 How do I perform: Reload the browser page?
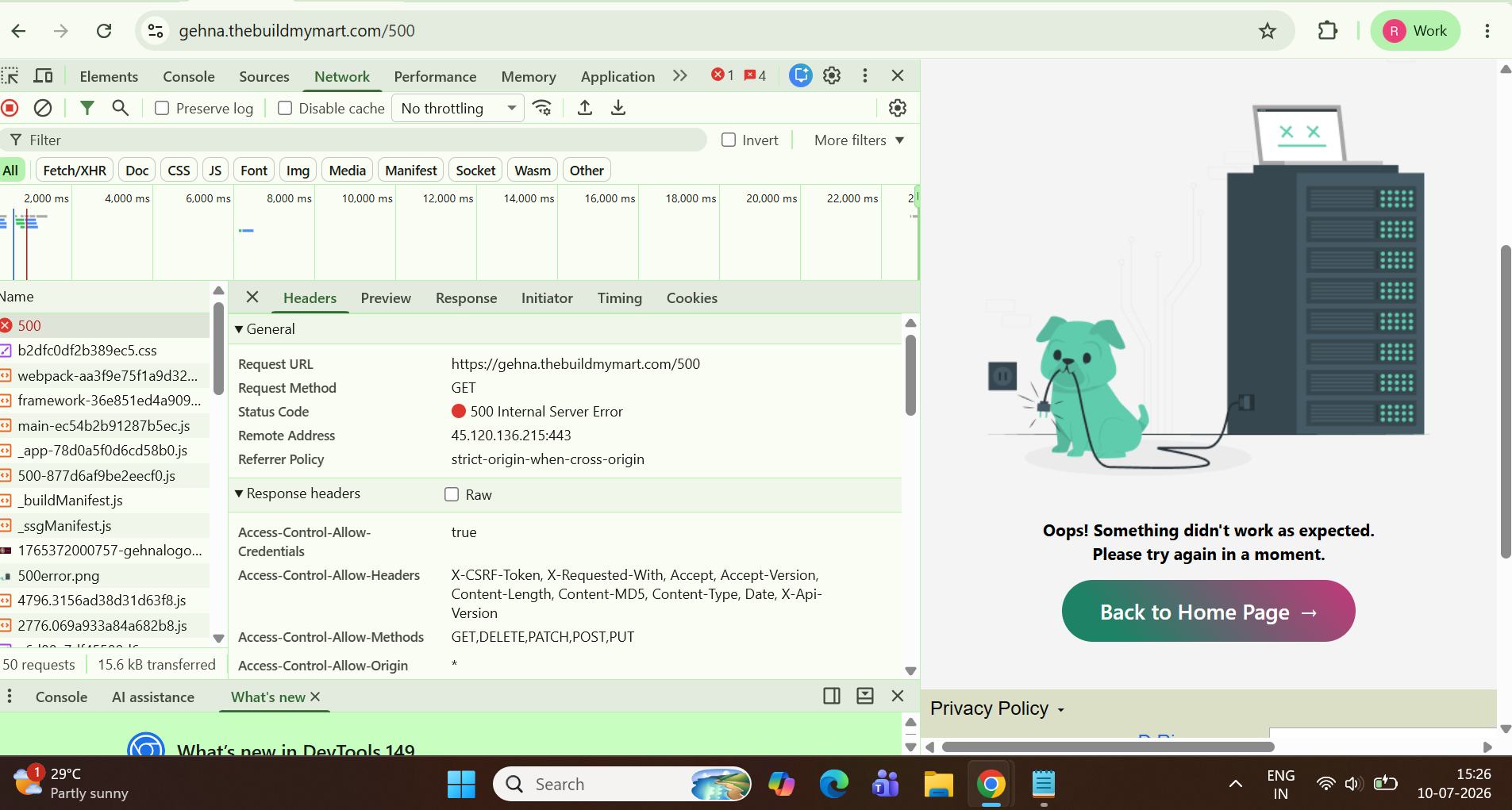coord(104,31)
